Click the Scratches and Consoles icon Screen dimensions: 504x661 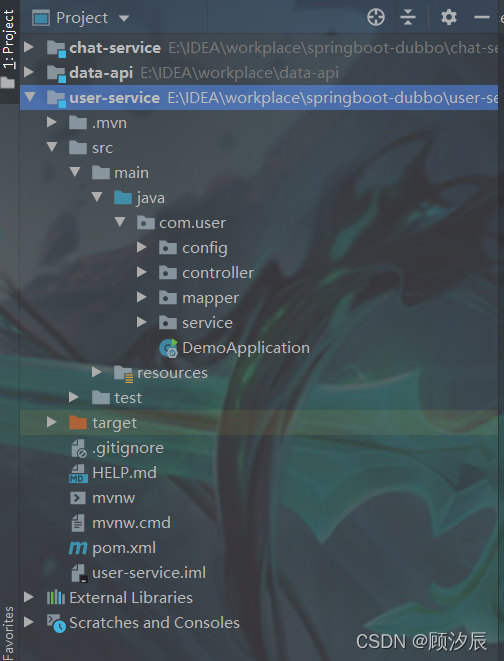point(56,623)
